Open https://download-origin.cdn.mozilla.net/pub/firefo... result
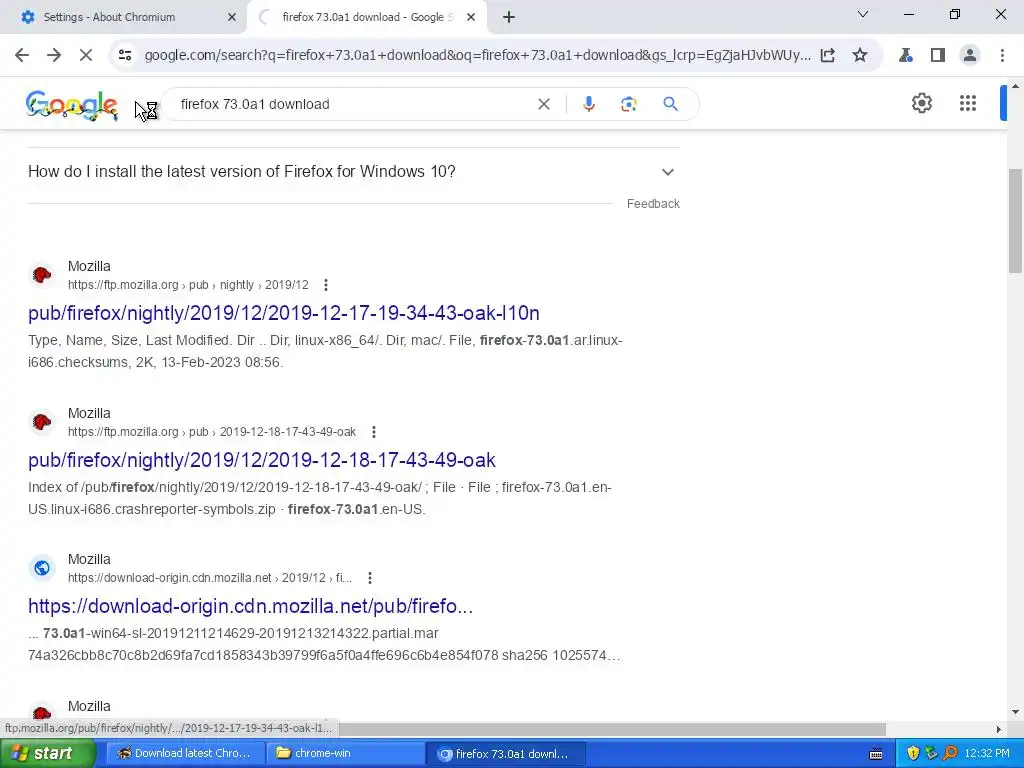 pyautogui.click(x=250, y=606)
